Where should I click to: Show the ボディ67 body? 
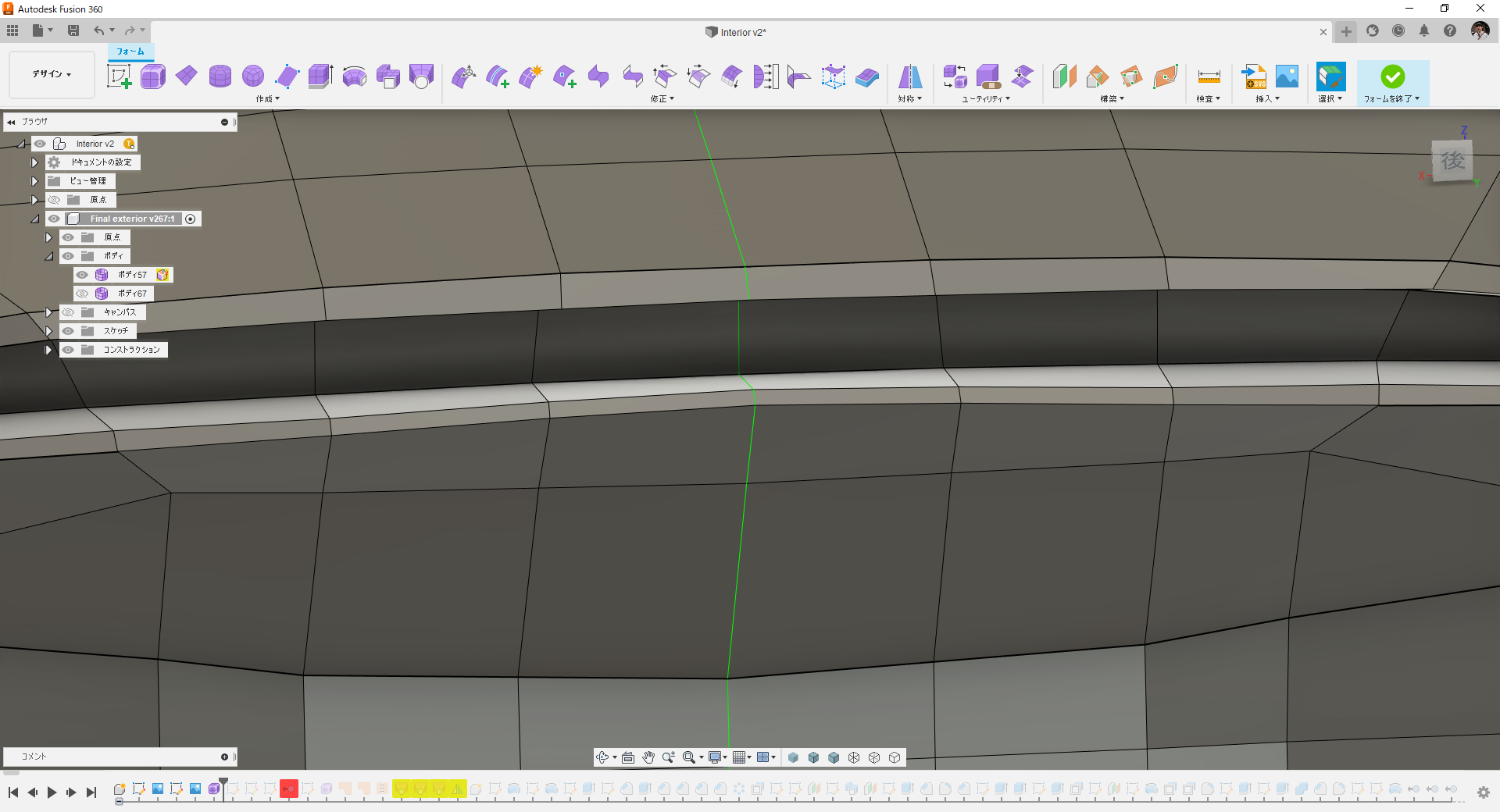(x=81, y=294)
